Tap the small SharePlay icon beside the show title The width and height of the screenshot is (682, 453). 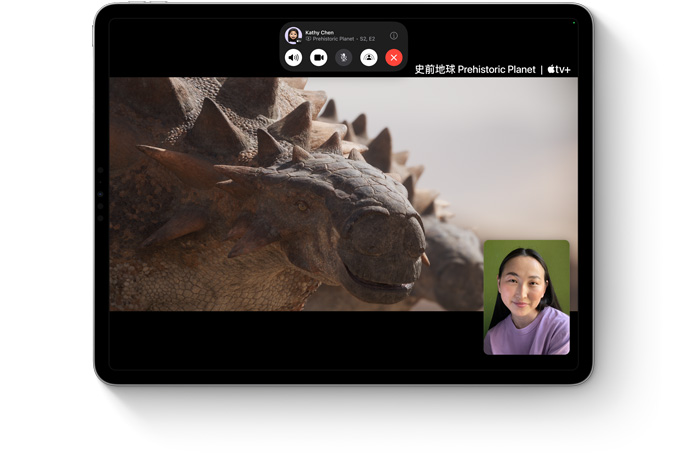pos(308,39)
